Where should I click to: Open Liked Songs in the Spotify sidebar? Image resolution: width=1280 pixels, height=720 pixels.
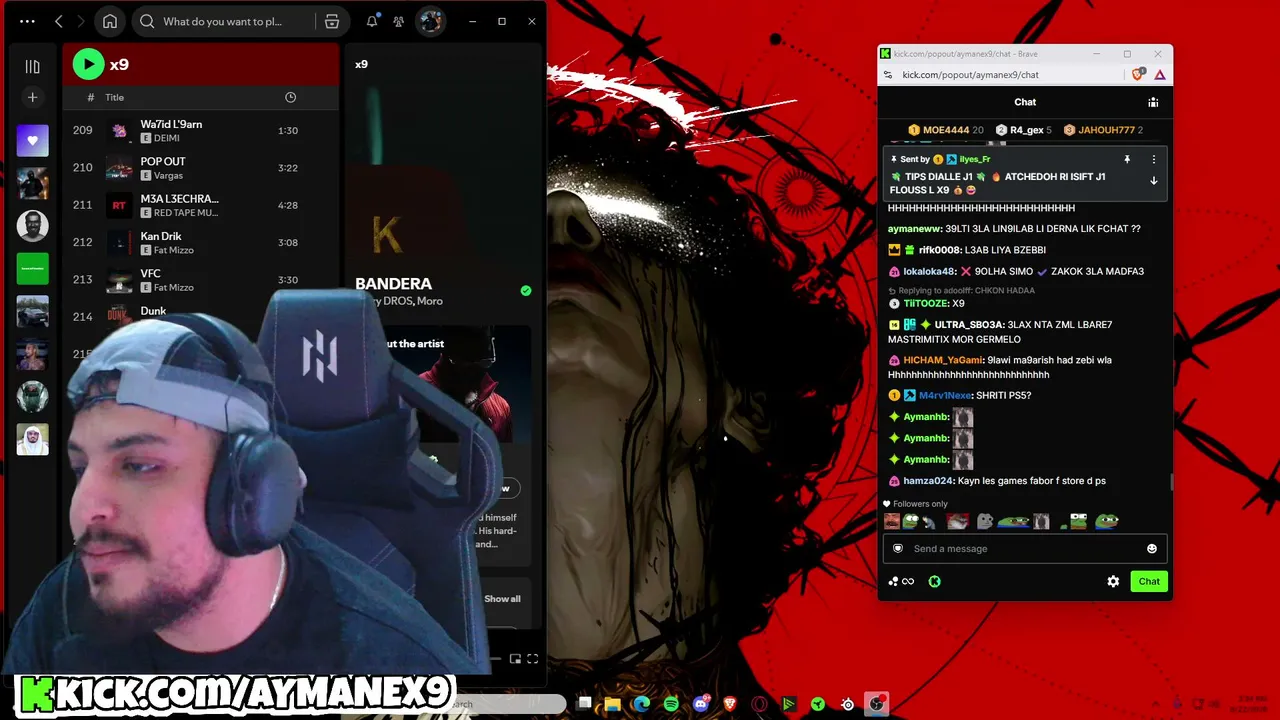click(x=32, y=141)
